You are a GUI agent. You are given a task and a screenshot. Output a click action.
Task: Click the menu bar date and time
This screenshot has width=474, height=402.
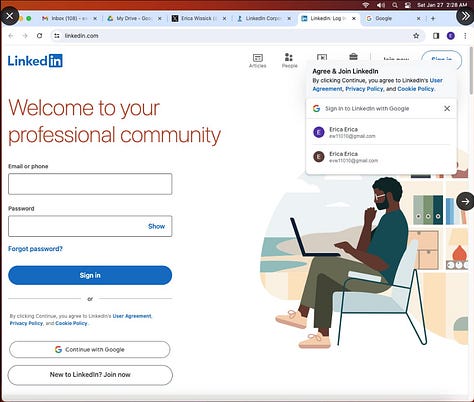442,5
